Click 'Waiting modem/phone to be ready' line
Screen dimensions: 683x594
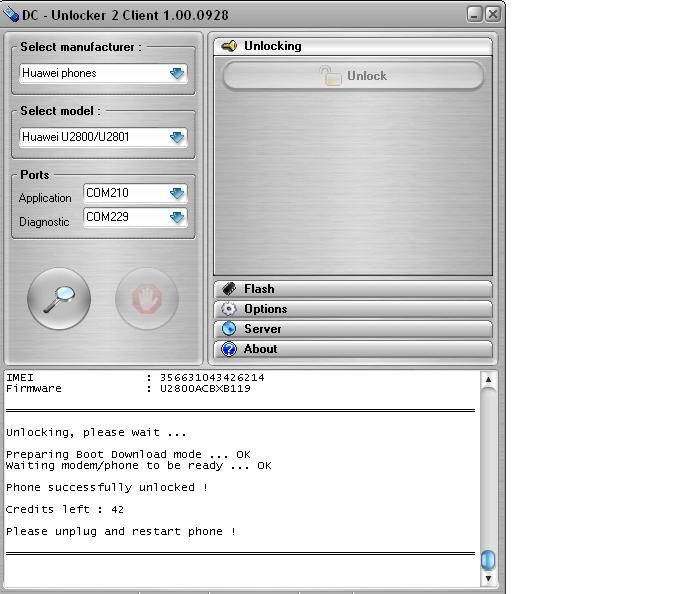point(139,466)
